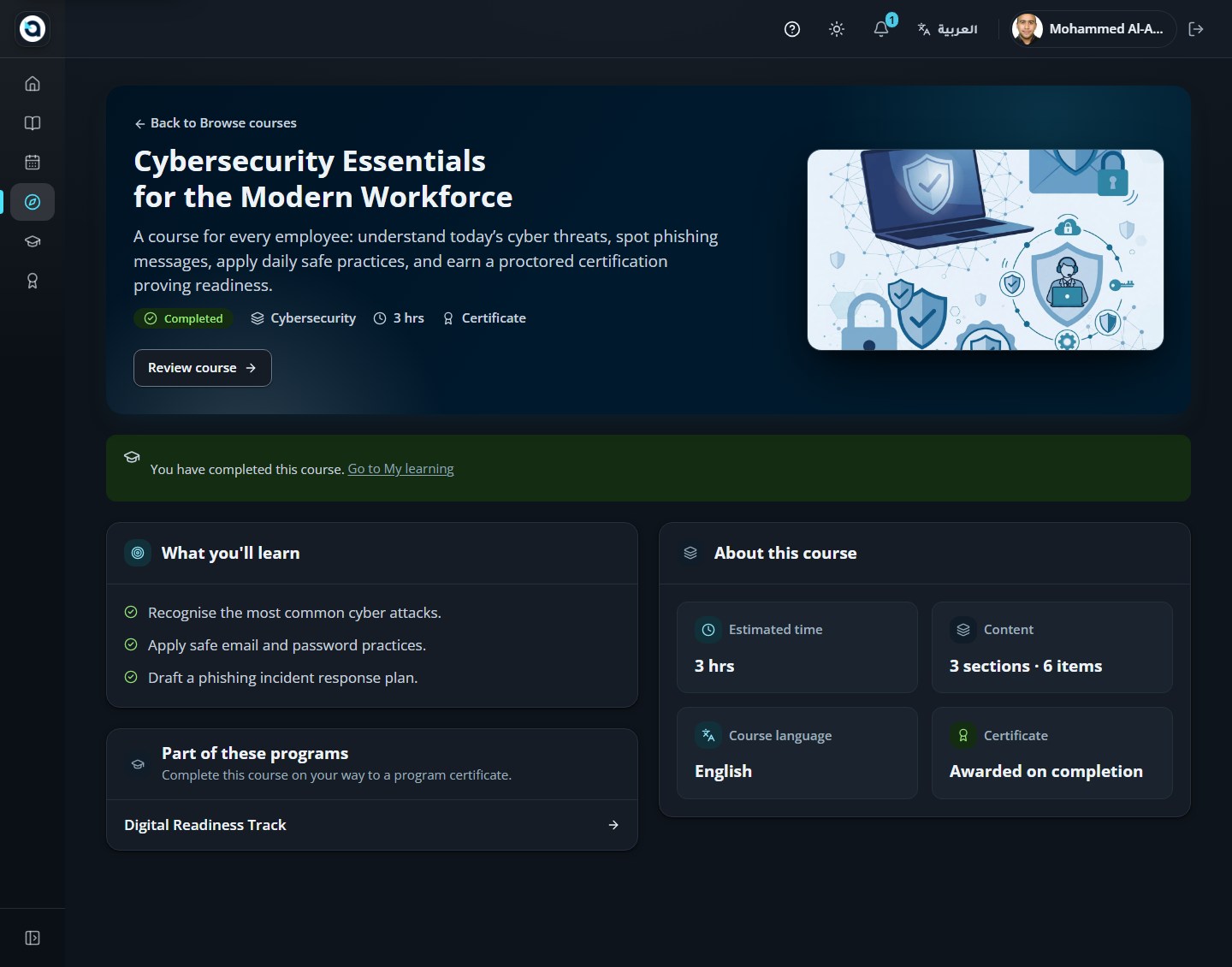Open the Digital Readiness Track program
This screenshot has width=1232, height=967.
point(372,825)
